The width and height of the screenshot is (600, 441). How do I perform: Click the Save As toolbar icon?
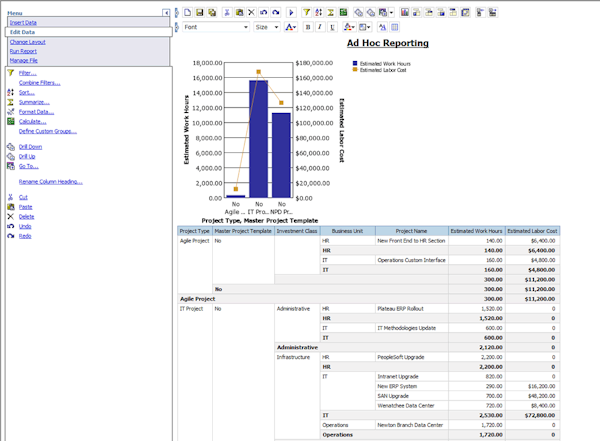click(212, 13)
